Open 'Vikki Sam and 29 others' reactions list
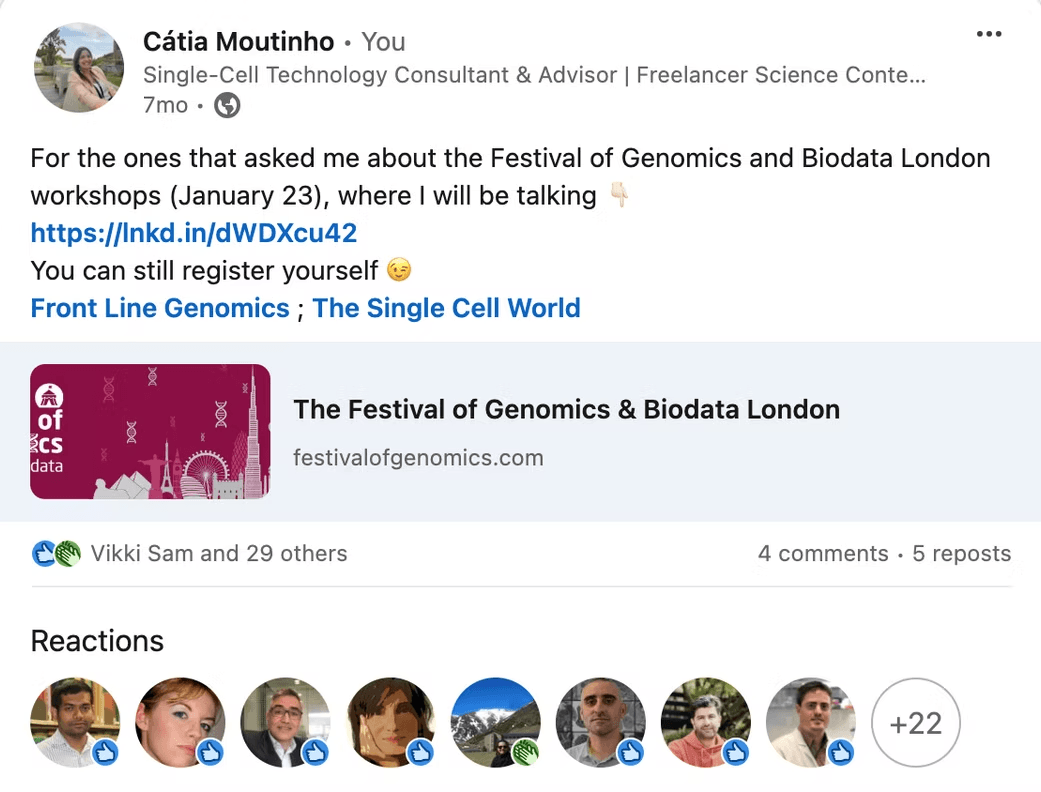The width and height of the screenshot is (1041, 792). (x=218, y=554)
